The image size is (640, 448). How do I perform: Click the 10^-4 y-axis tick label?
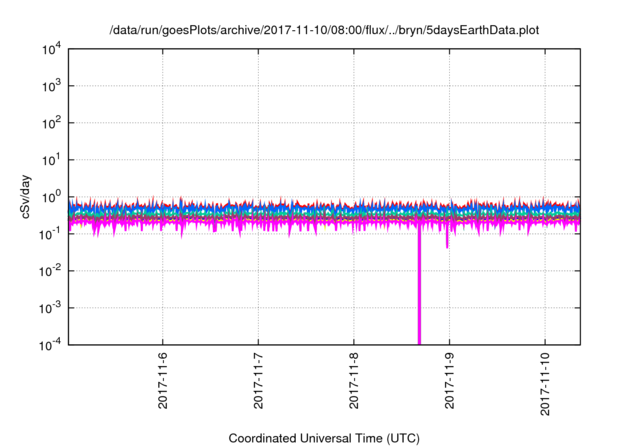(54, 343)
